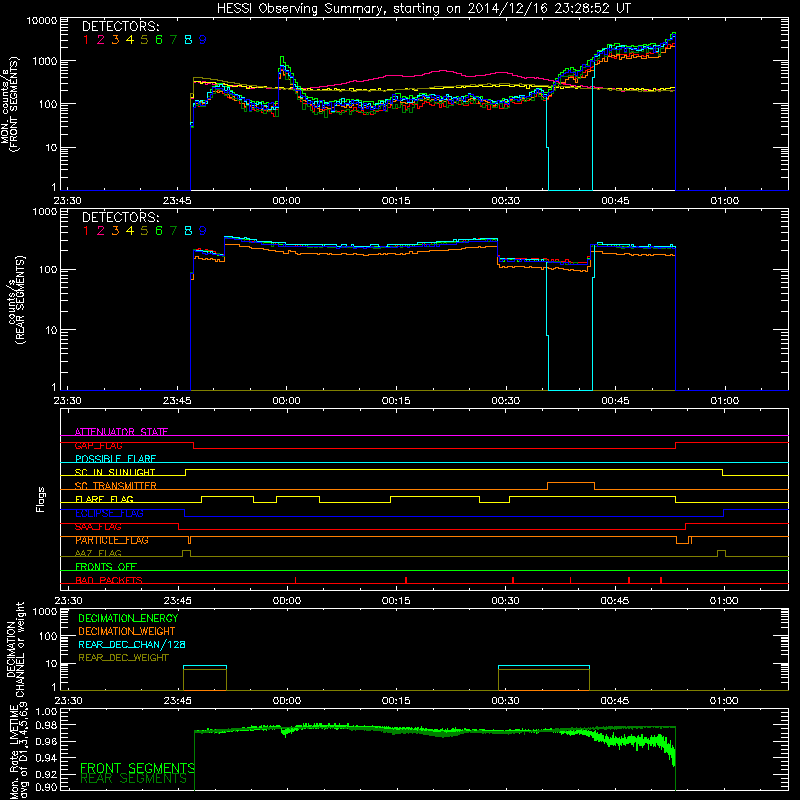
Task: Click the SAA_FLAG label
Action: coord(98,527)
